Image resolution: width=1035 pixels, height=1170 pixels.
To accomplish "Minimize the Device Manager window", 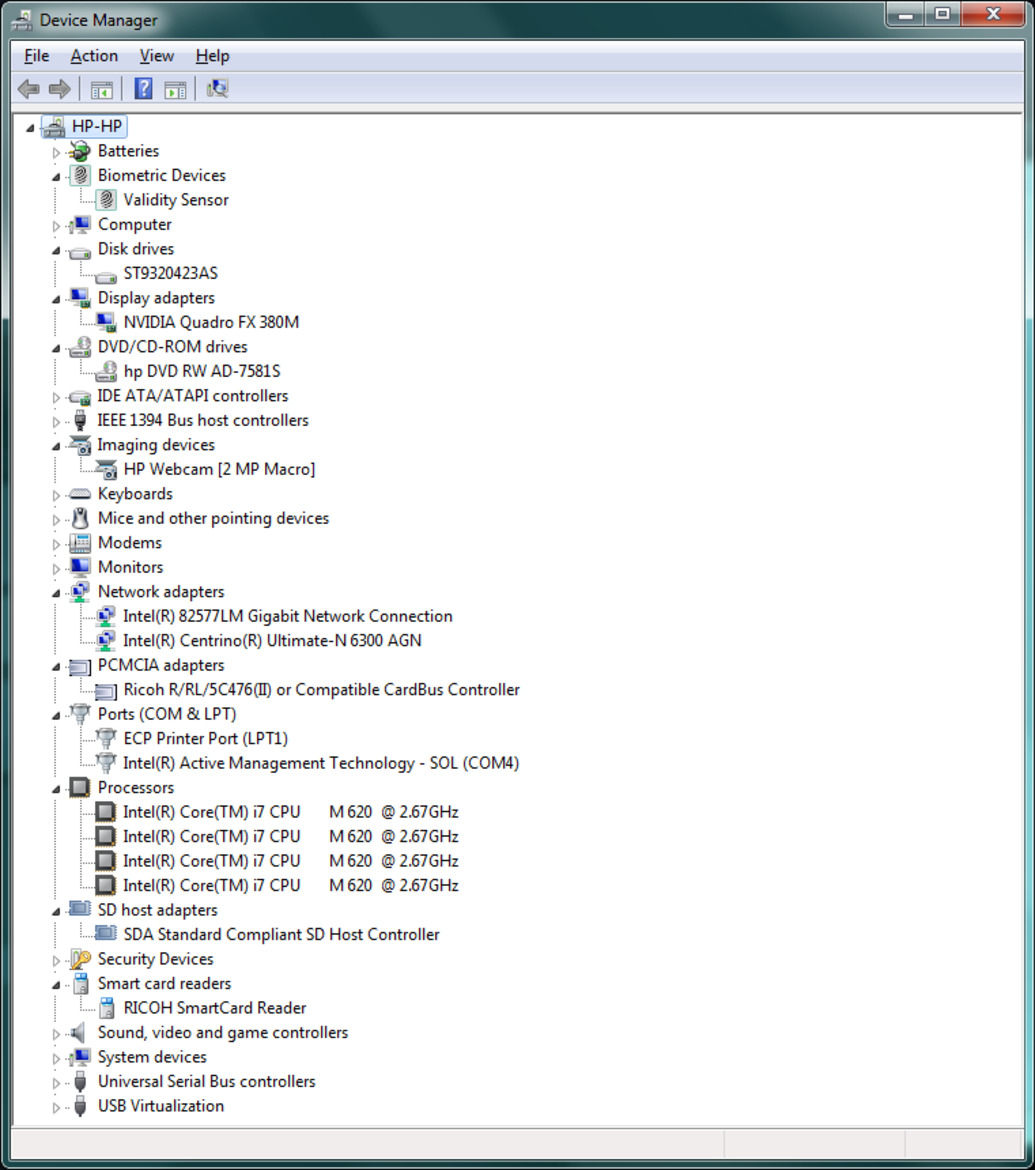I will click(x=907, y=14).
